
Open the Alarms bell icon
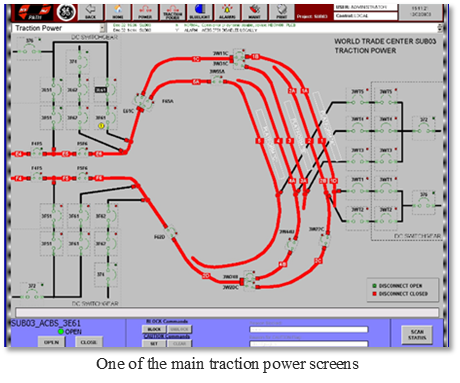[227, 12]
